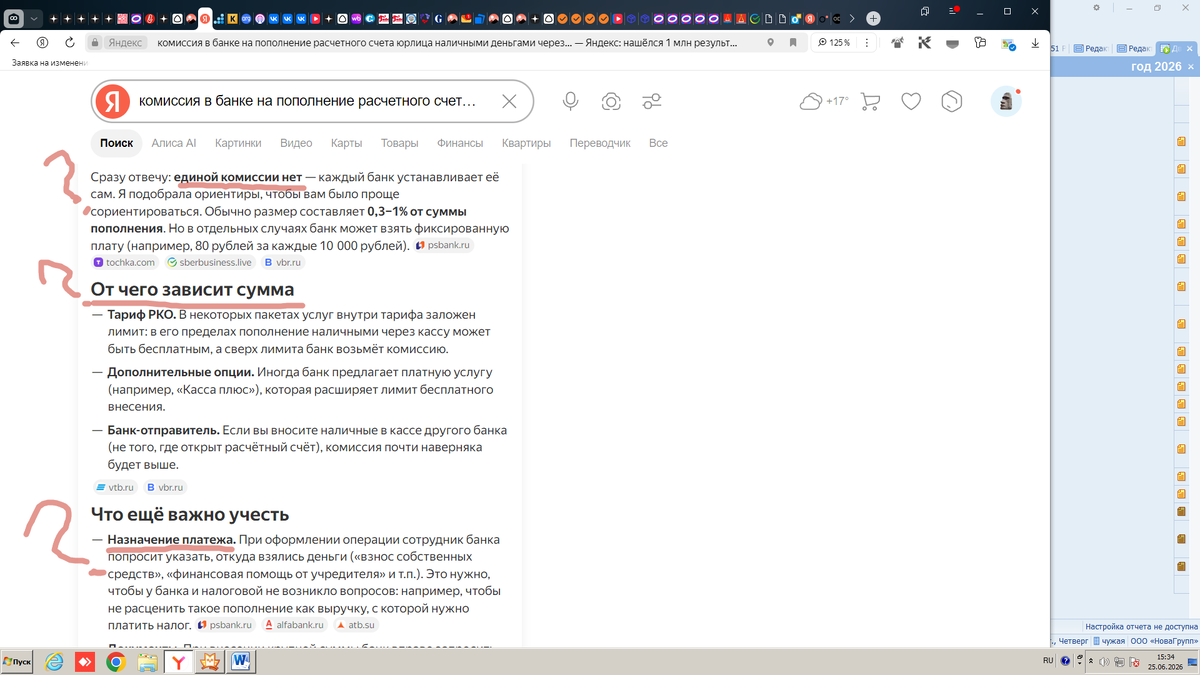Open a new tab with the plus button
1200x675 pixels.
point(873,19)
